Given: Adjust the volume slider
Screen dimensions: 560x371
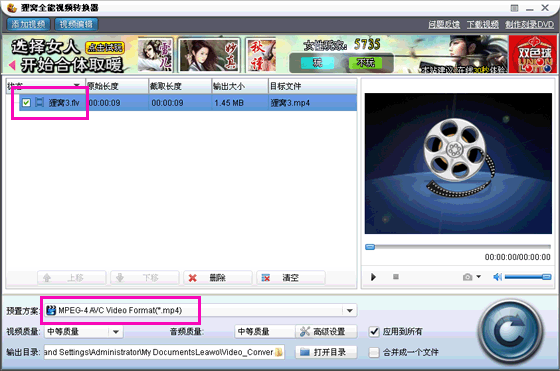Looking at the screenshot, I should coord(528,277).
